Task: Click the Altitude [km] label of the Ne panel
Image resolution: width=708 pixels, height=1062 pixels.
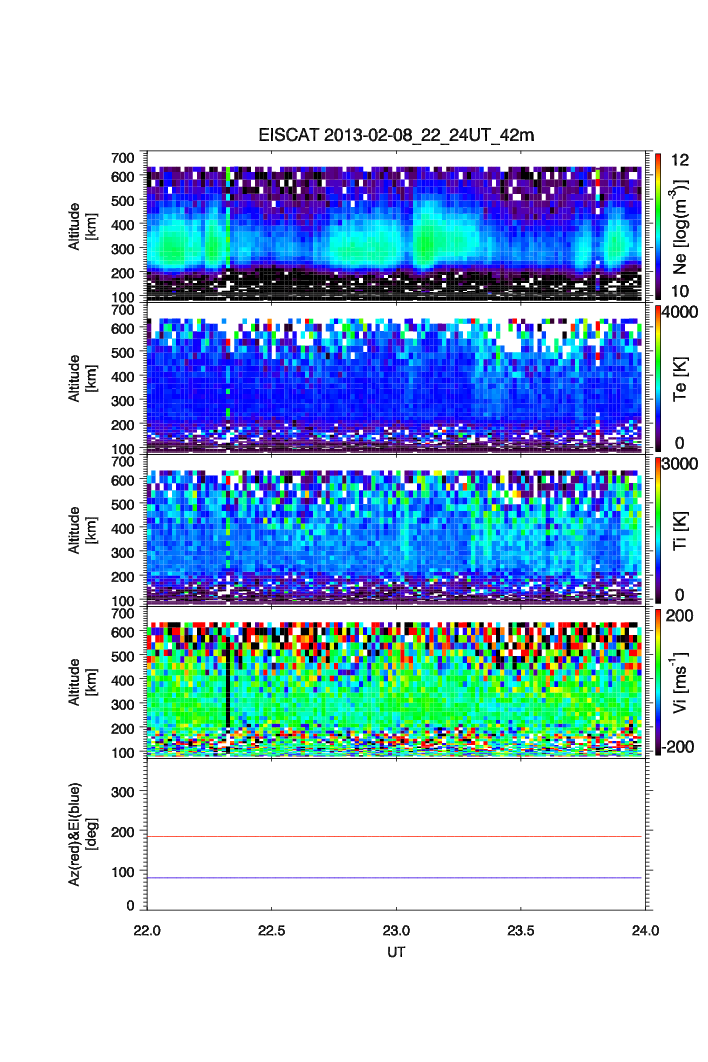Action: (x=83, y=226)
